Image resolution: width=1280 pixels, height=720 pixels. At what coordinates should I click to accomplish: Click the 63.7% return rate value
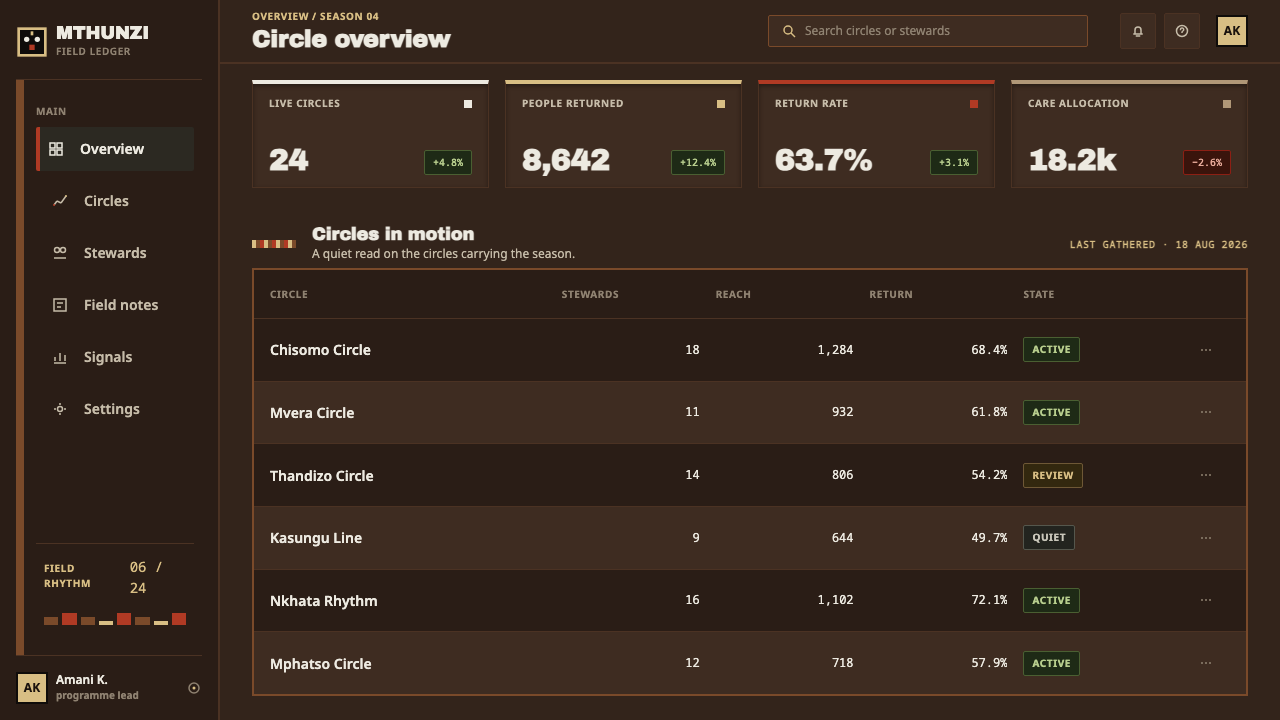(823, 160)
